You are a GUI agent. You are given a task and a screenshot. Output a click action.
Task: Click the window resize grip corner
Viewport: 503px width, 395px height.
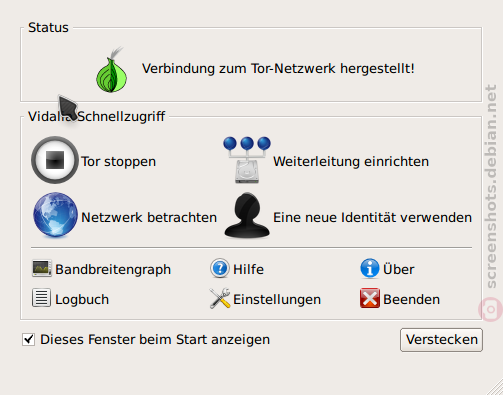tap(495, 387)
